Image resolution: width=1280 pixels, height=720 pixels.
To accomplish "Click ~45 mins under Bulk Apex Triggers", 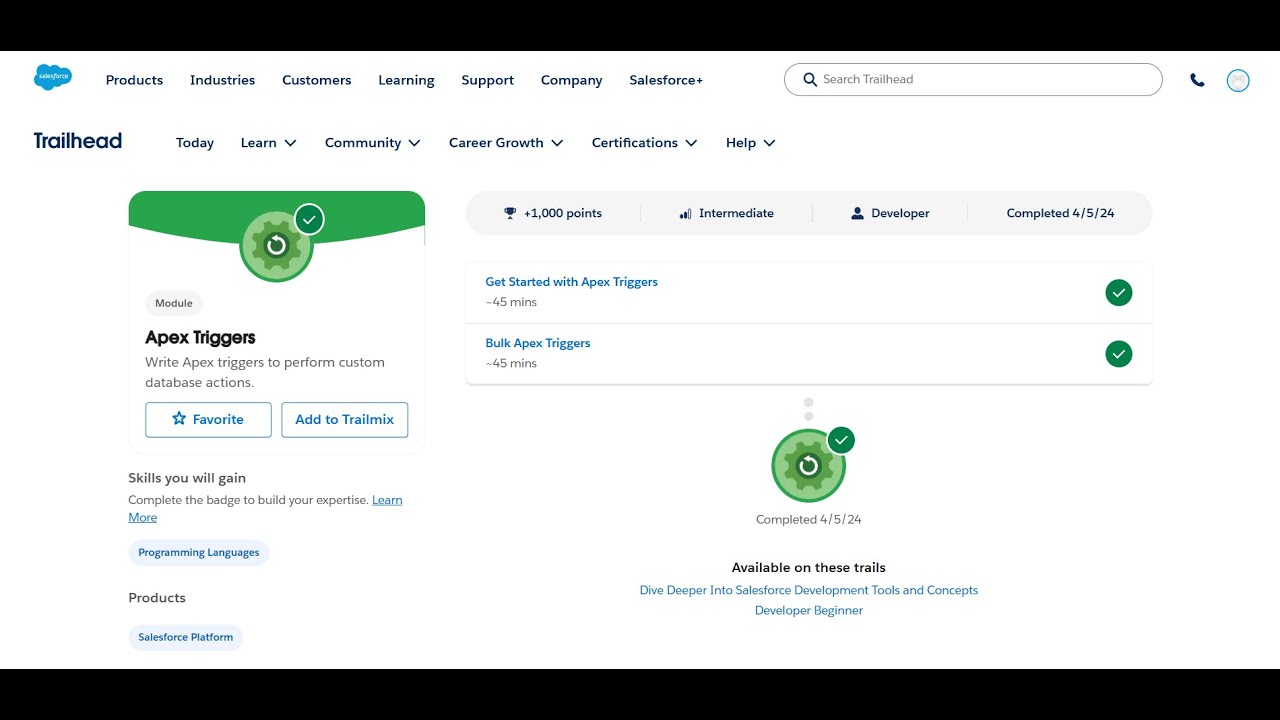I will (x=511, y=363).
